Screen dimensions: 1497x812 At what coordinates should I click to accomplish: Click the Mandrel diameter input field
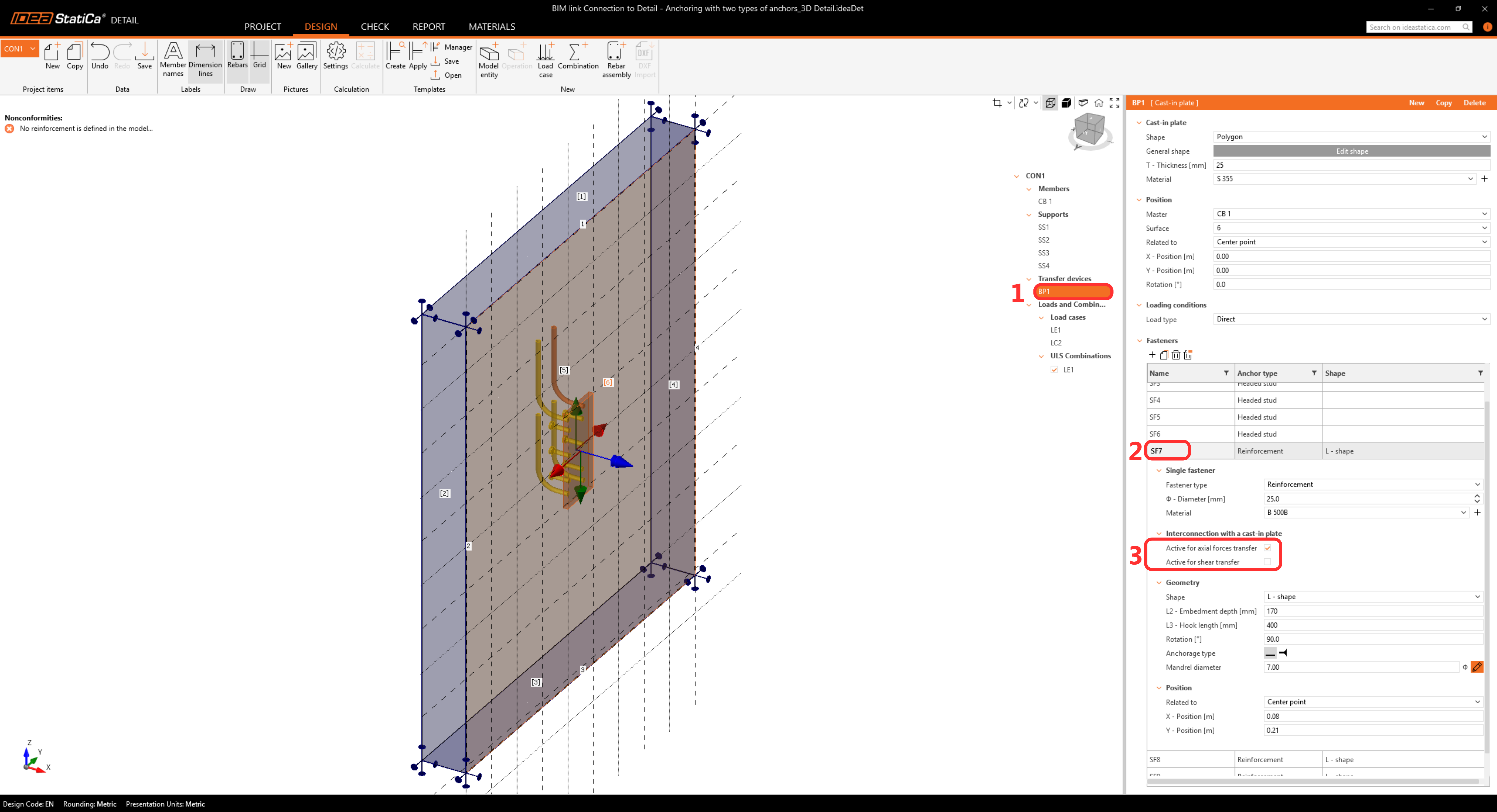pyautogui.click(x=1360, y=667)
